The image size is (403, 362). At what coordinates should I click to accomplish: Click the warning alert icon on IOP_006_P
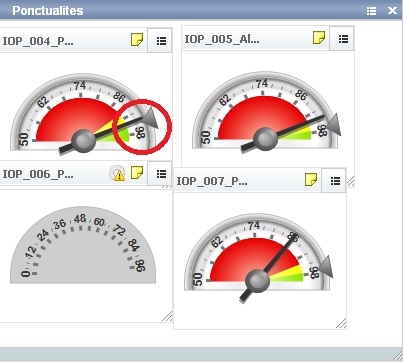click(118, 173)
